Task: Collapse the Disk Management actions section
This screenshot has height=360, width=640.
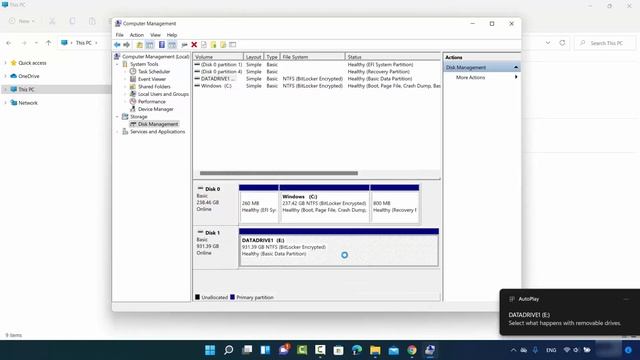Action: 516,67
